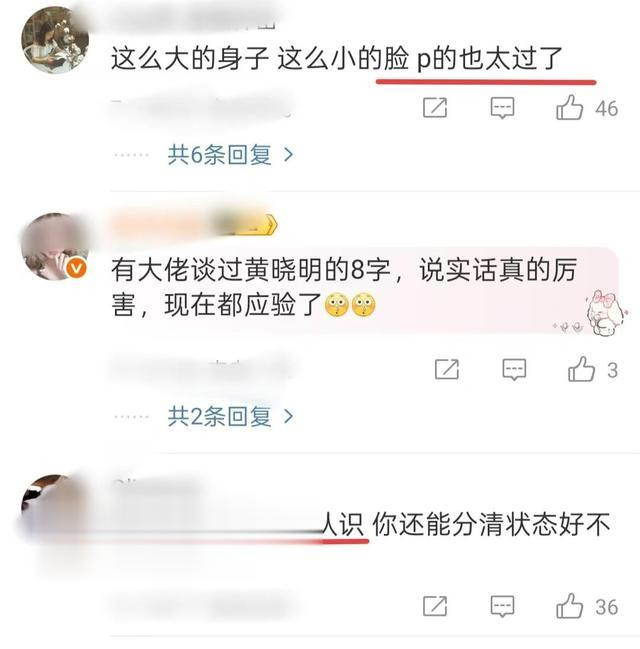Expand 共2条回复 replies

click(x=219, y=416)
